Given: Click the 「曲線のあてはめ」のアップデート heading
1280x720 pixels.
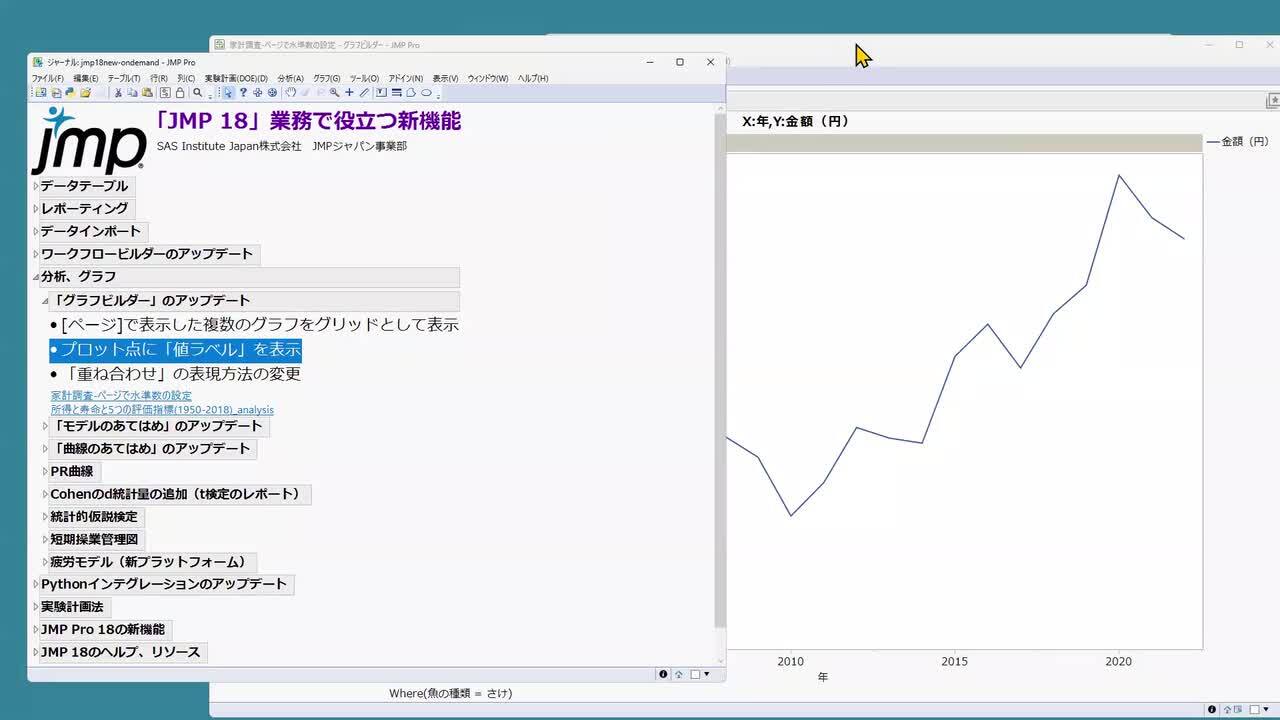Looking at the screenshot, I should click(152, 449).
